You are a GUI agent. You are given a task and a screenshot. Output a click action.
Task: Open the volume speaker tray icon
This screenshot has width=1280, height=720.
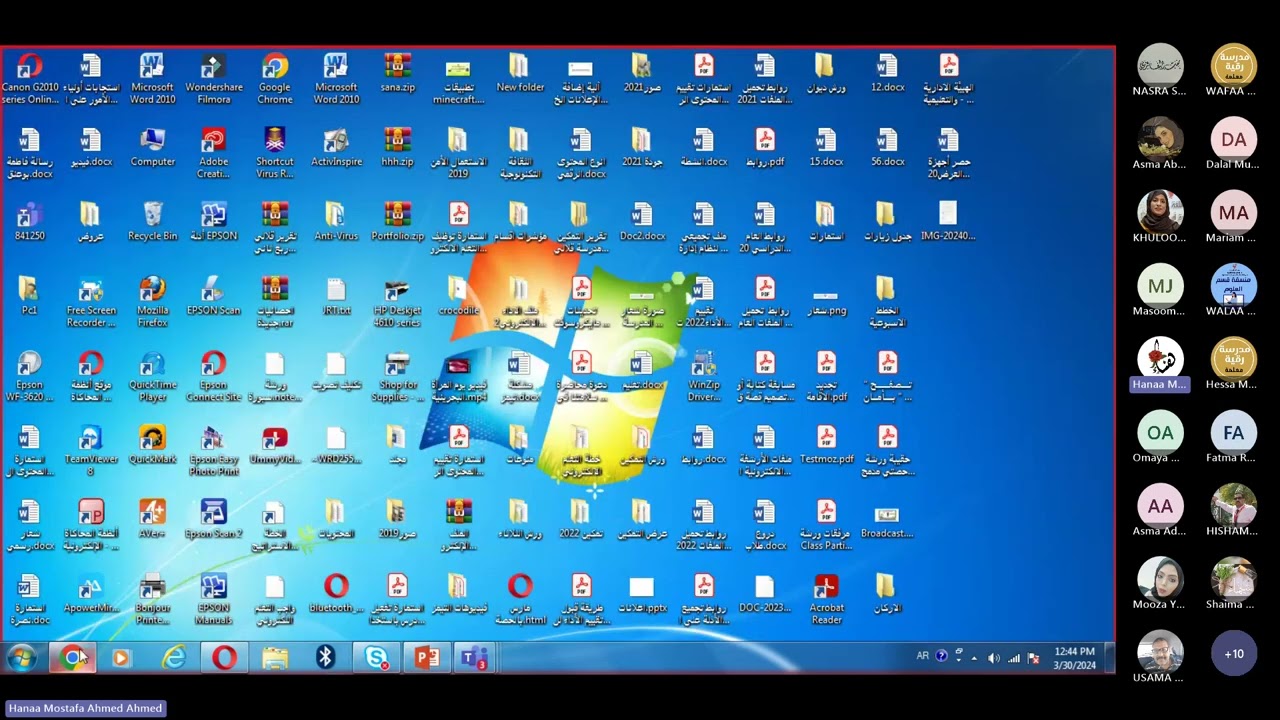point(994,658)
